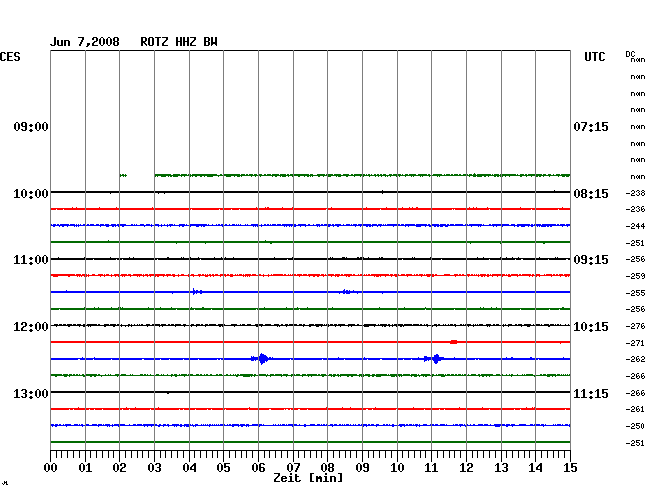Click the small blue event near minute 08.5
Image resolution: width=650 pixels, height=494 pixels.
(x=347, y=292)
